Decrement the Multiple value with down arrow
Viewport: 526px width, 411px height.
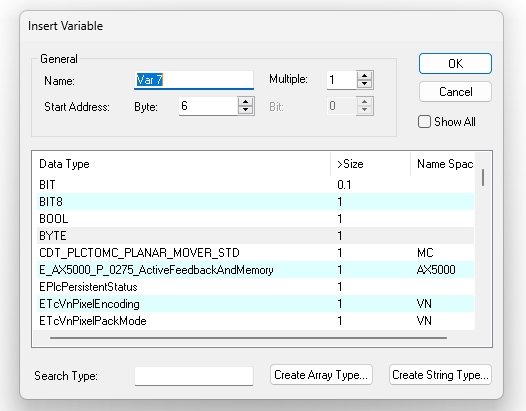pos(365,84)
